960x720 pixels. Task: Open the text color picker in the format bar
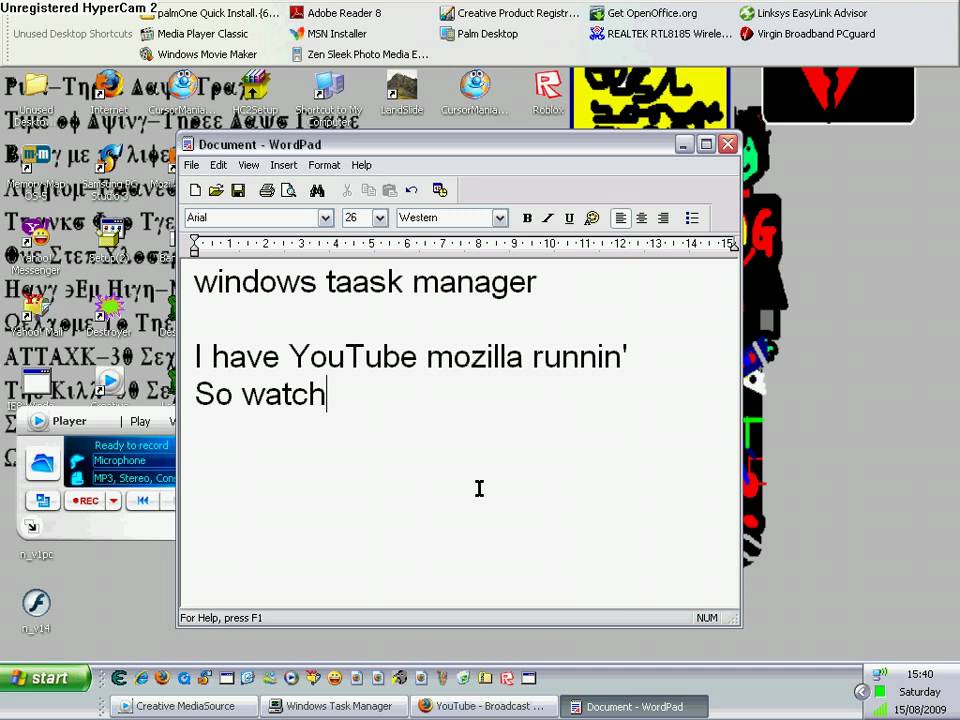pos(591,218)
